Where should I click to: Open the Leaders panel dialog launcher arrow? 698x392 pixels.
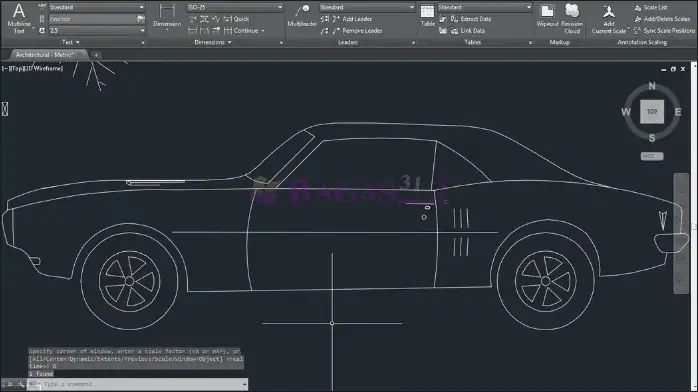(x=414, y=43)
